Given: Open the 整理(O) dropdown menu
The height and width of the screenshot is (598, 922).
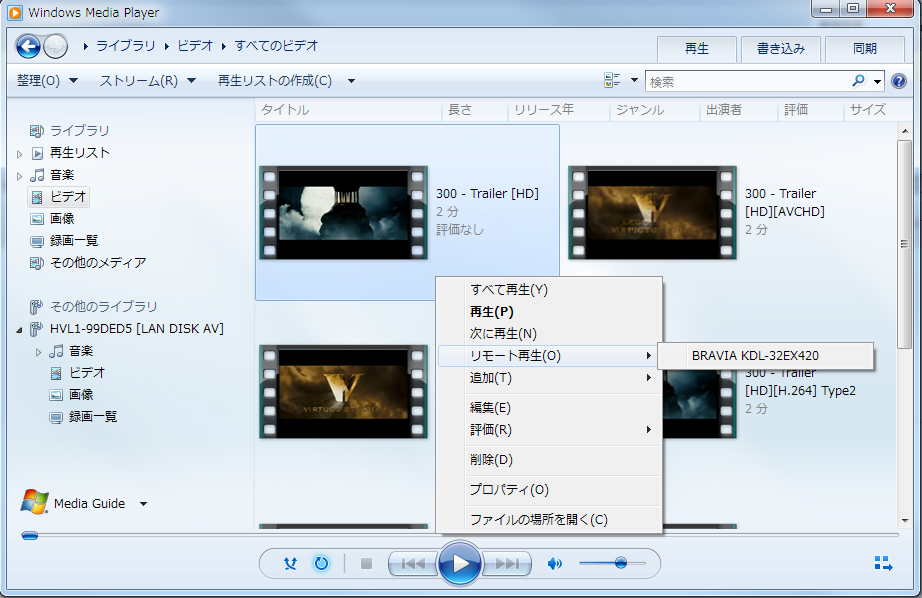Looking at the screenshot, I should pos(46,80).
